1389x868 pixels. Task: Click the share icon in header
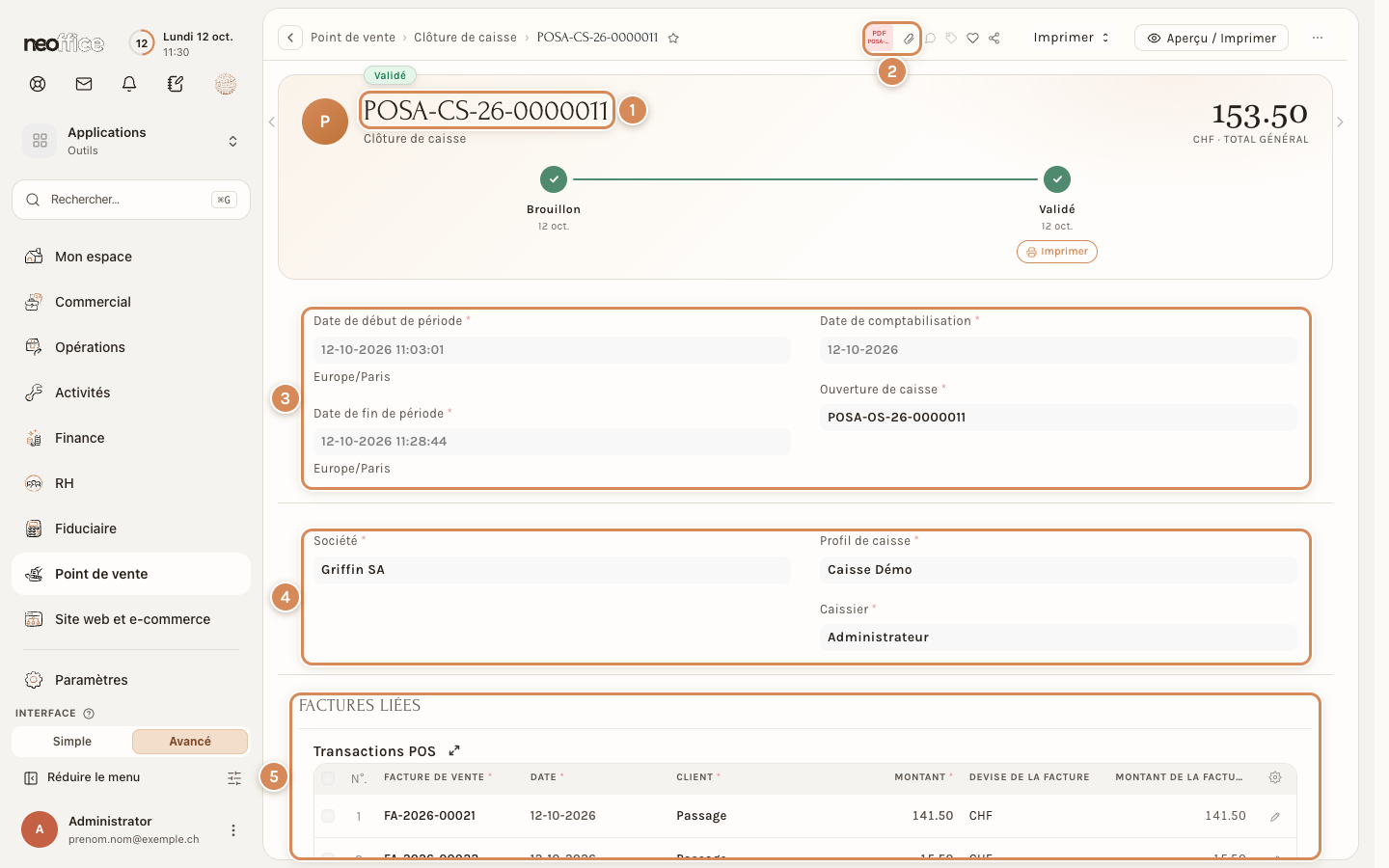(x=994, y=39)
